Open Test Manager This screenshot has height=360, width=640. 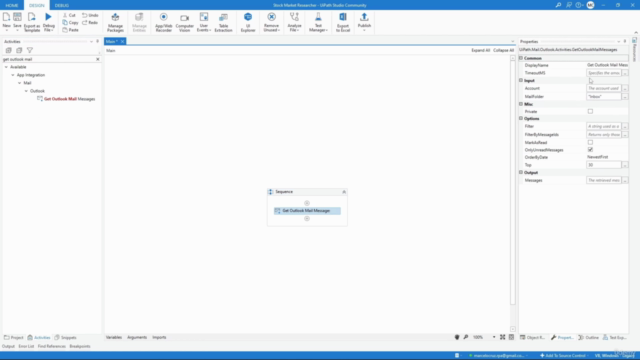(x=318, y=22)
